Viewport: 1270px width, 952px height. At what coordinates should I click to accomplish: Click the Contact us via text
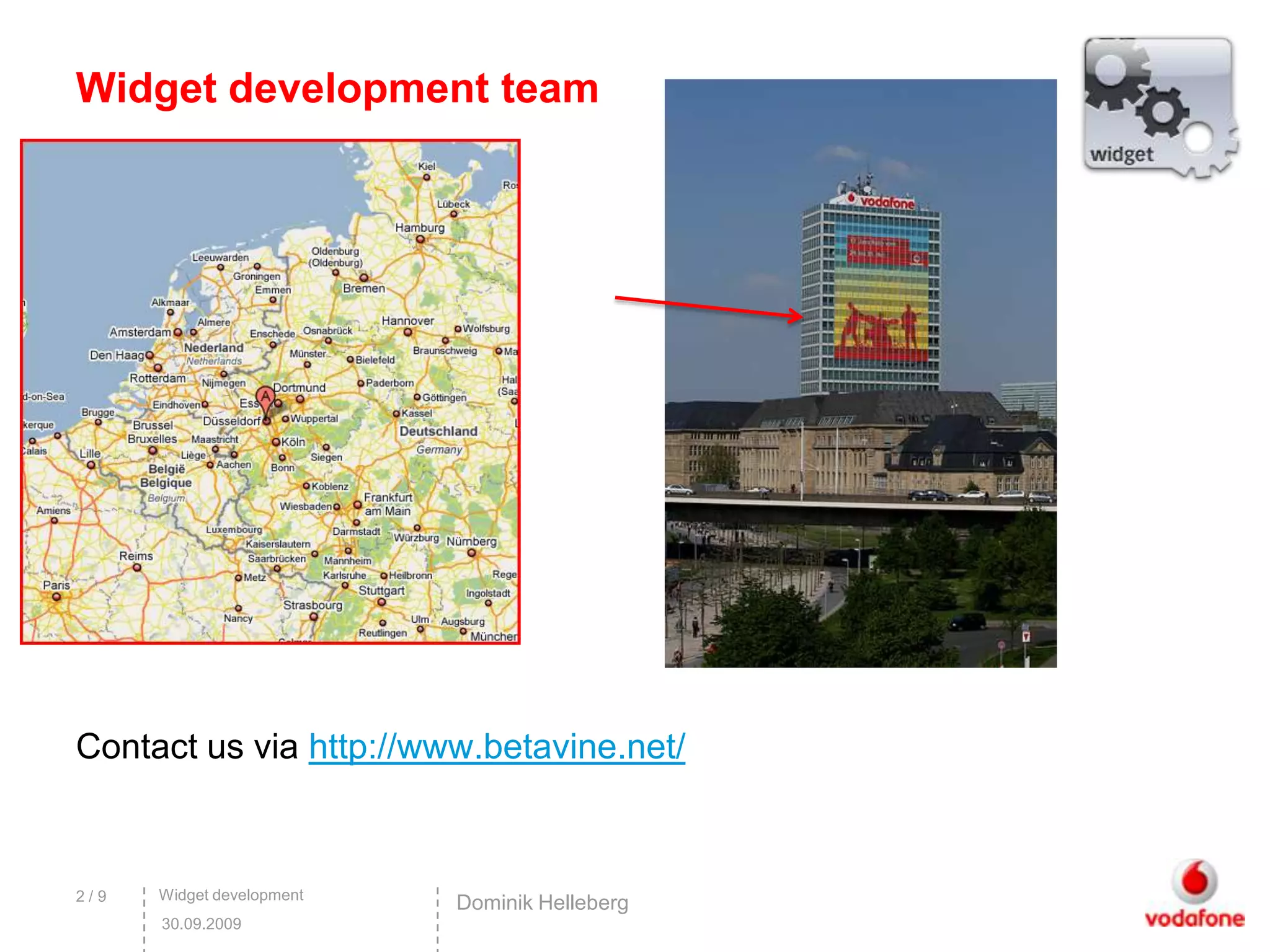pyautogui.click(x=187, y=746)
